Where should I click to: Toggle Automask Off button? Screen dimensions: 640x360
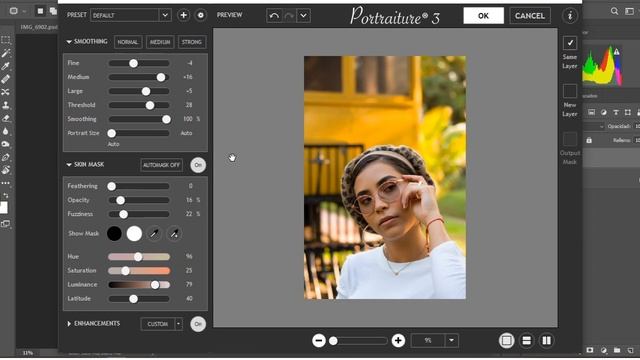coord(161,165)
